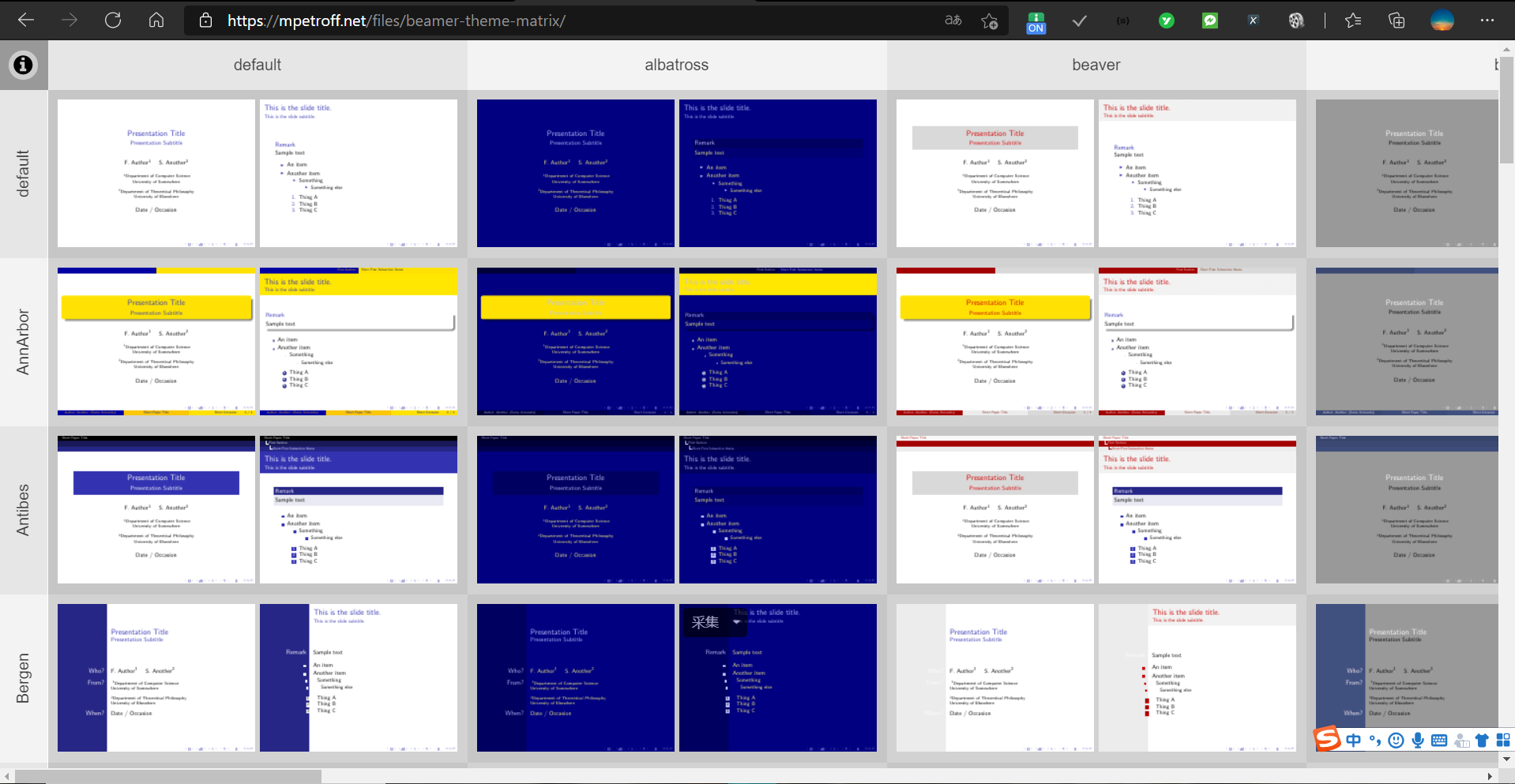Open Antibes, default color content slide thumbnail
The height and width of the screenshot is (784, 1515).
tap(359, 509)
